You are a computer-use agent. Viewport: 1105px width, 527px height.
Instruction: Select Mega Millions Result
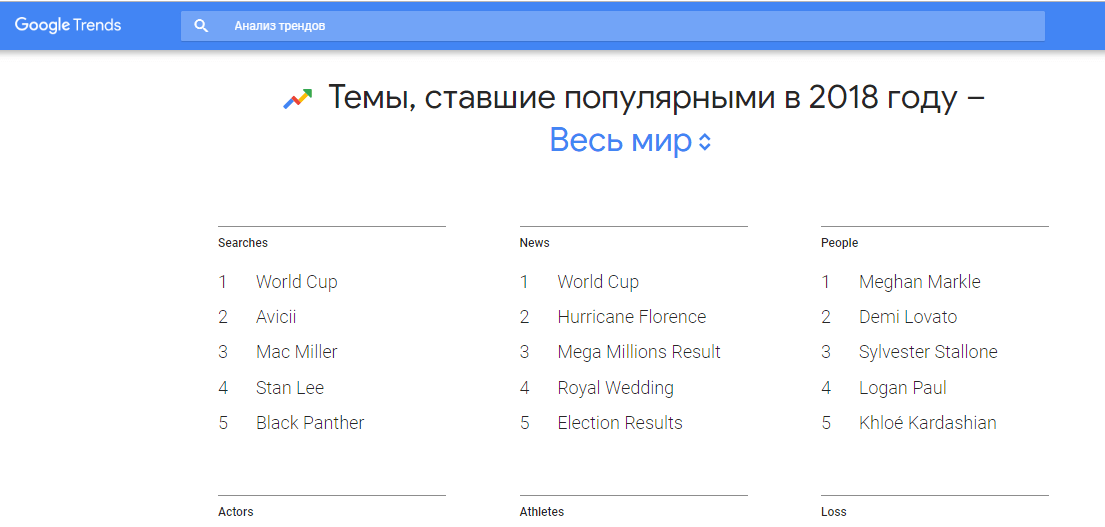click(639, 352)
